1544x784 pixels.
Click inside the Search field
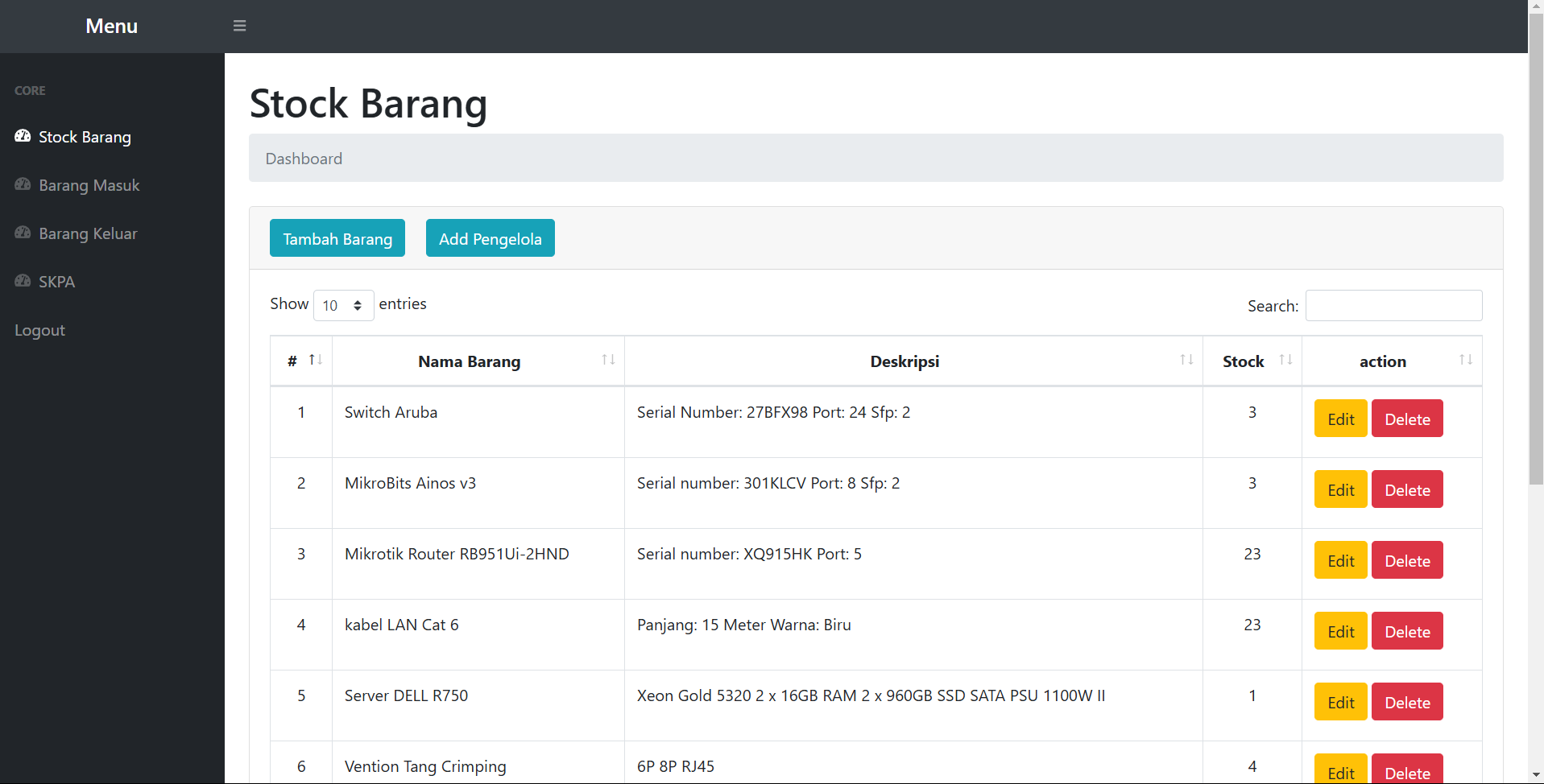pos(1393,305)
